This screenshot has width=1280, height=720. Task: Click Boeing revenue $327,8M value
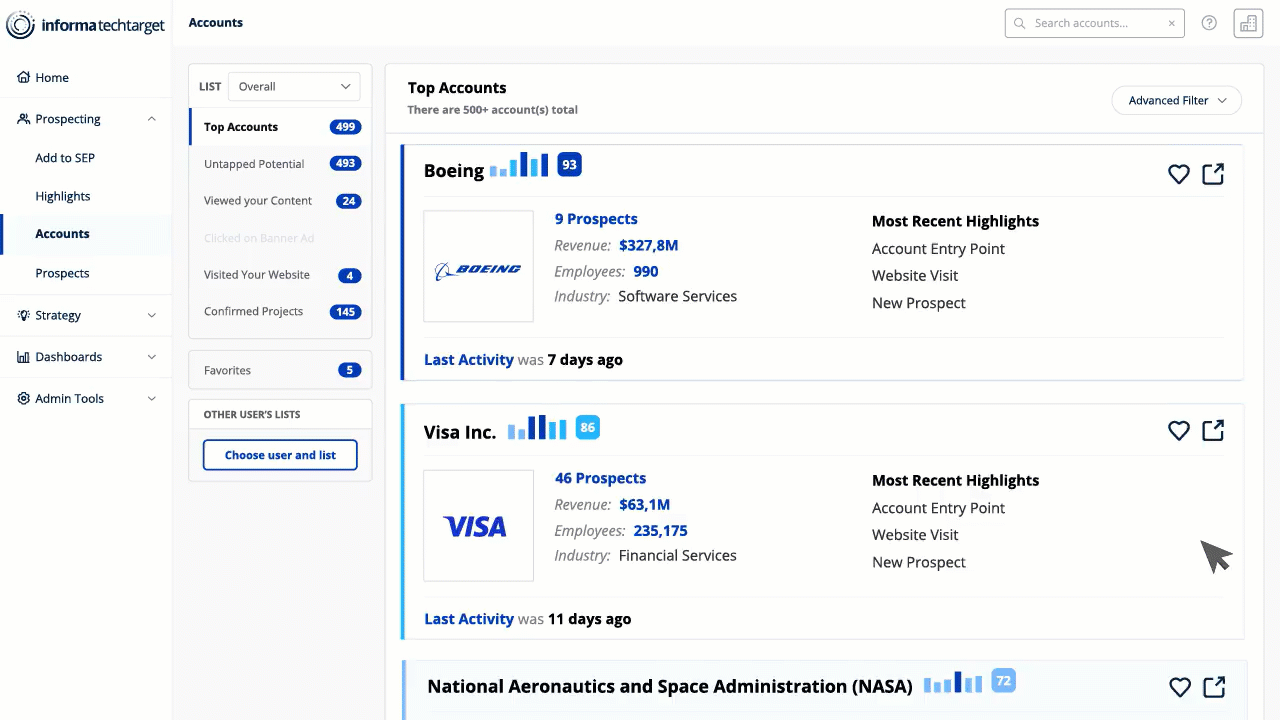click(x=649, y=245)
